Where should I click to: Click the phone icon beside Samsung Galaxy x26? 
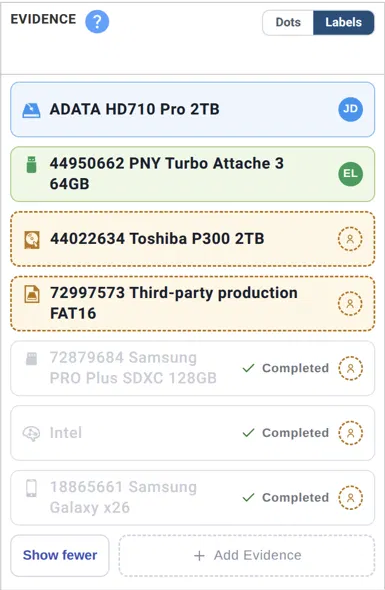click(31, 488)
